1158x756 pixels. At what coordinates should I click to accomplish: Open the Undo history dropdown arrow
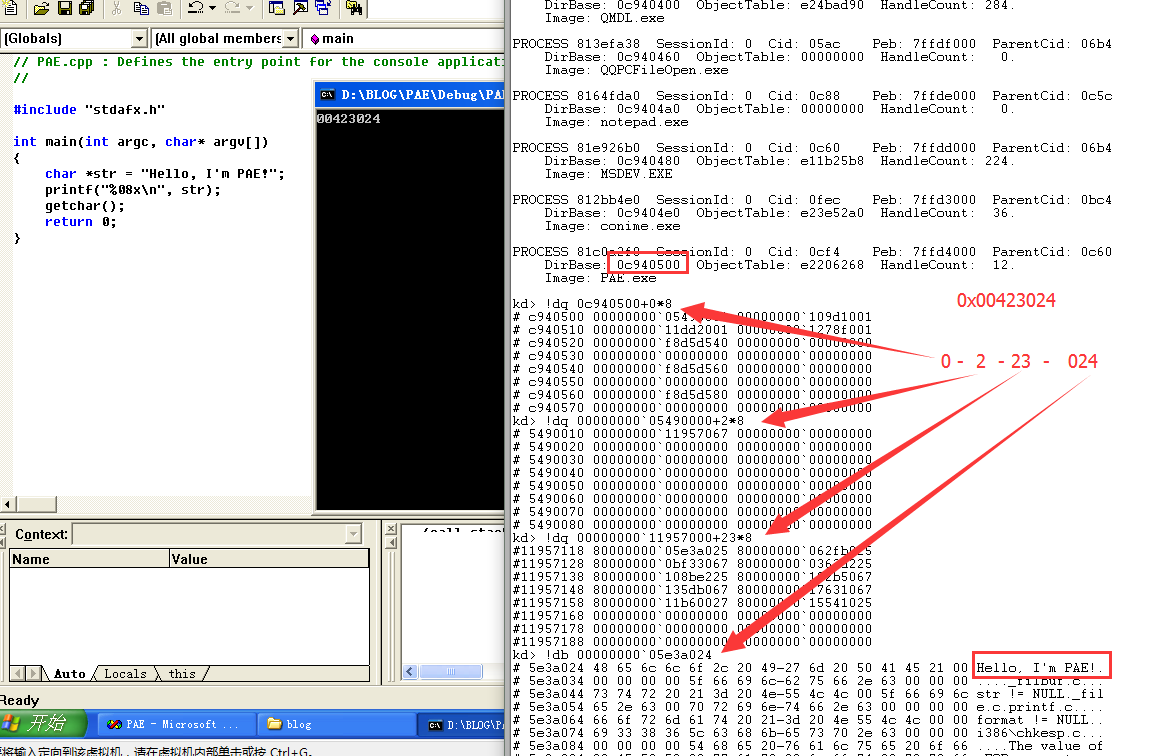(213, 8)
